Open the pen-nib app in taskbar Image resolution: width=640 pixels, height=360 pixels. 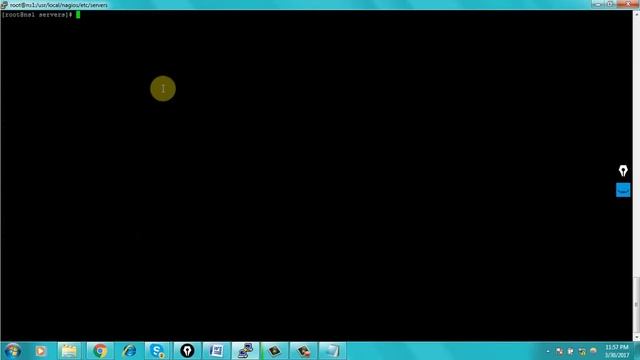[x=187, y=351]
